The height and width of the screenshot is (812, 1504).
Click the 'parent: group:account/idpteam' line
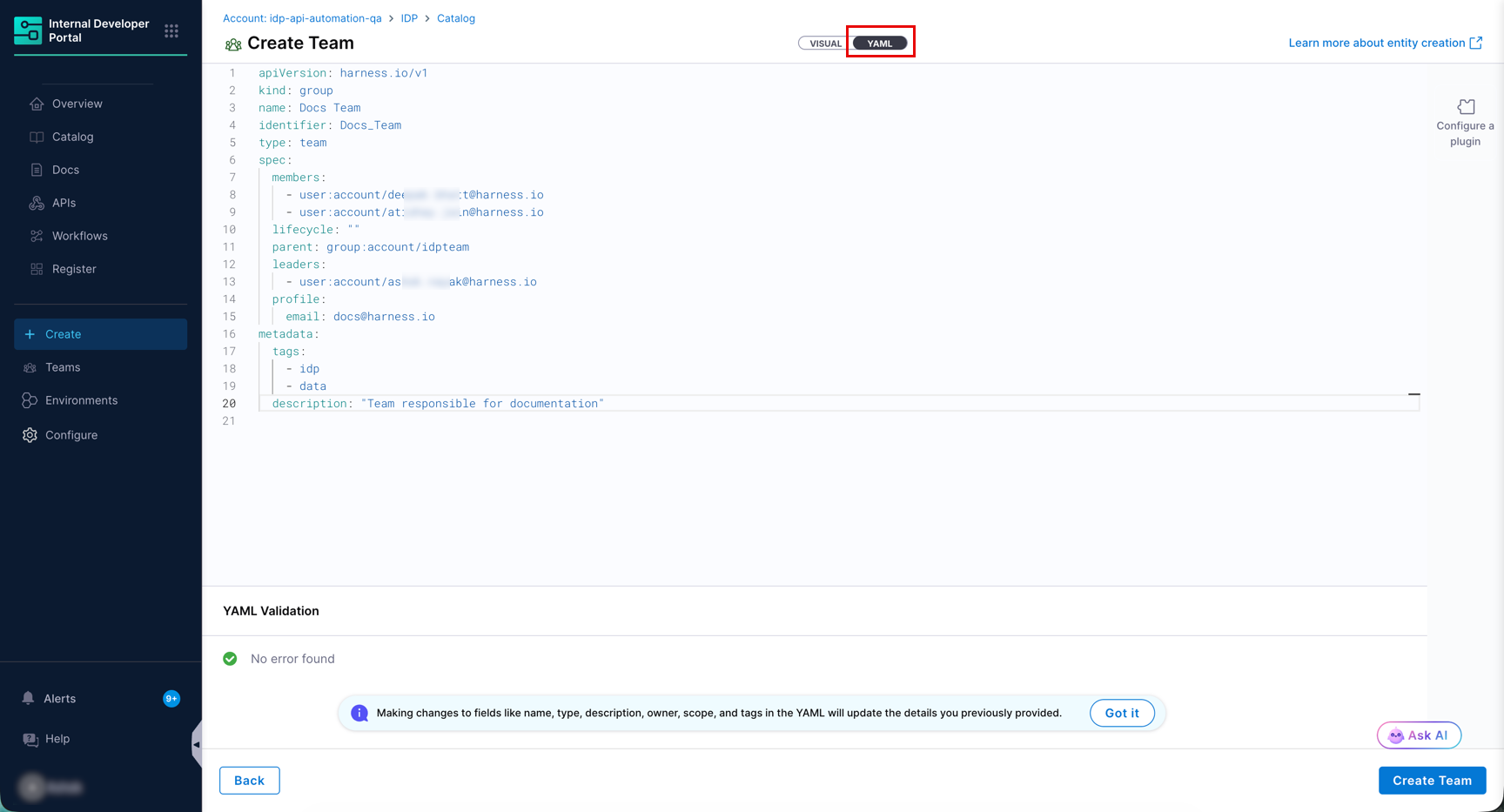[371, 247]
